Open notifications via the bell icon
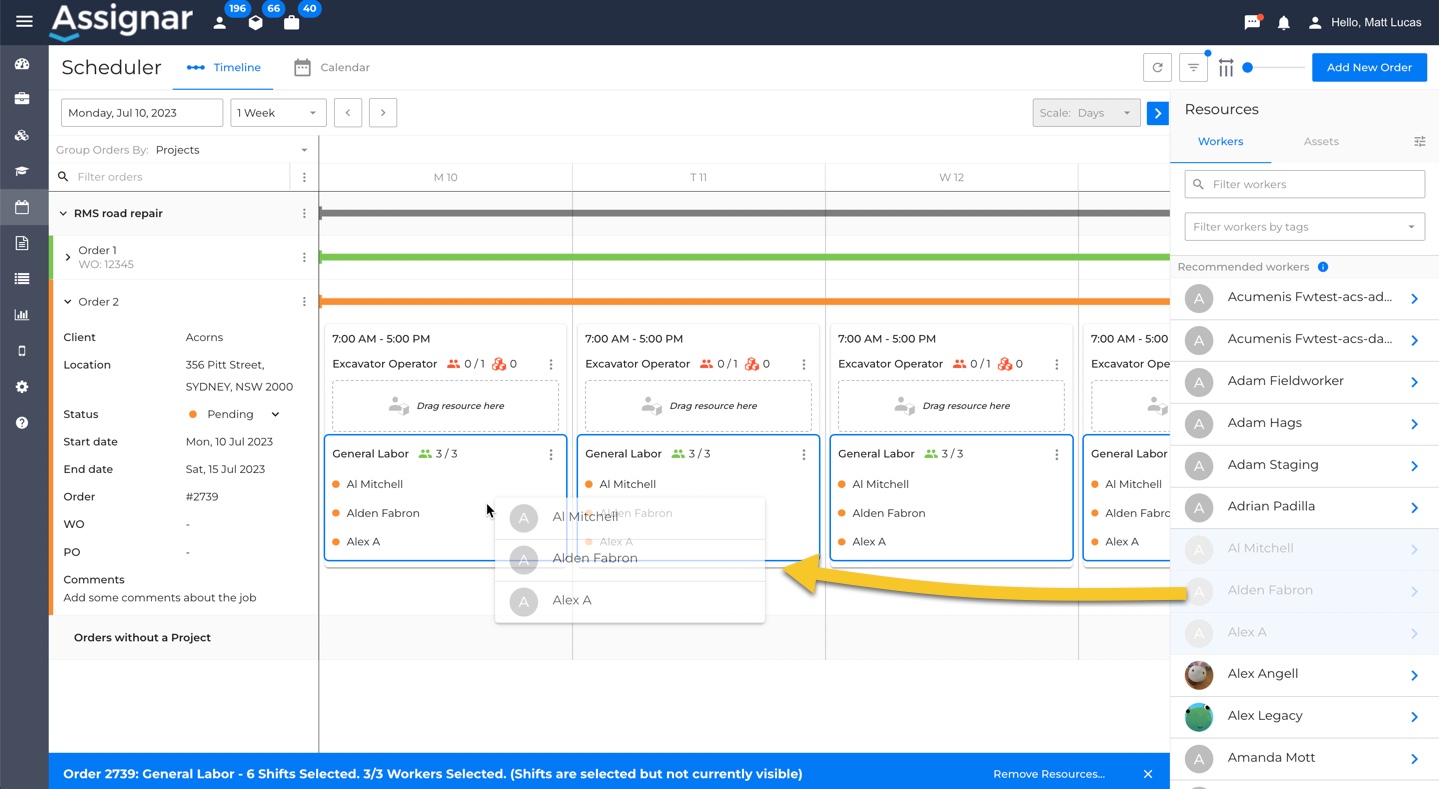 click(1283, 21)
